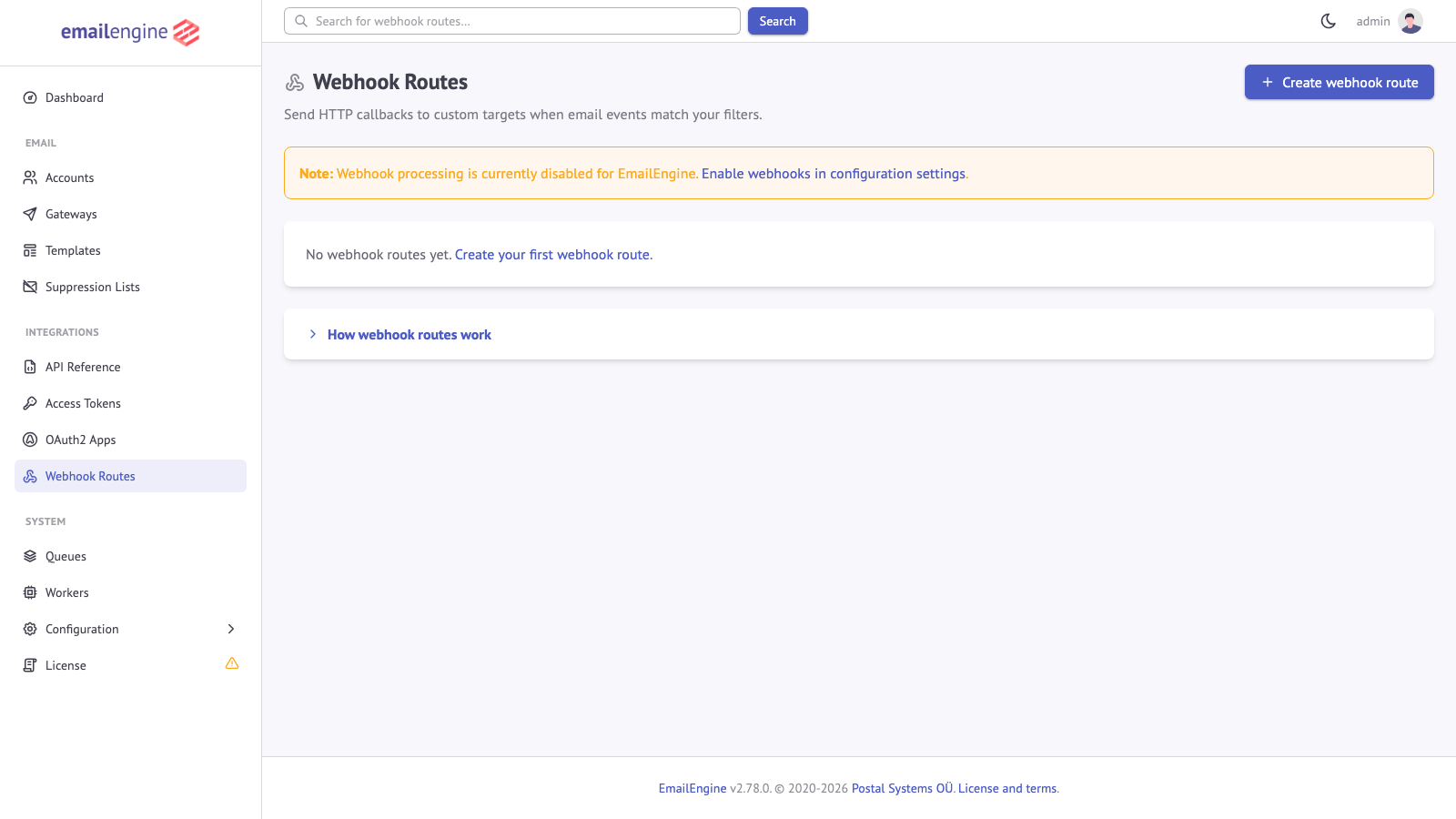Expand the Configuration submenu chevron

tap(231, 629)
